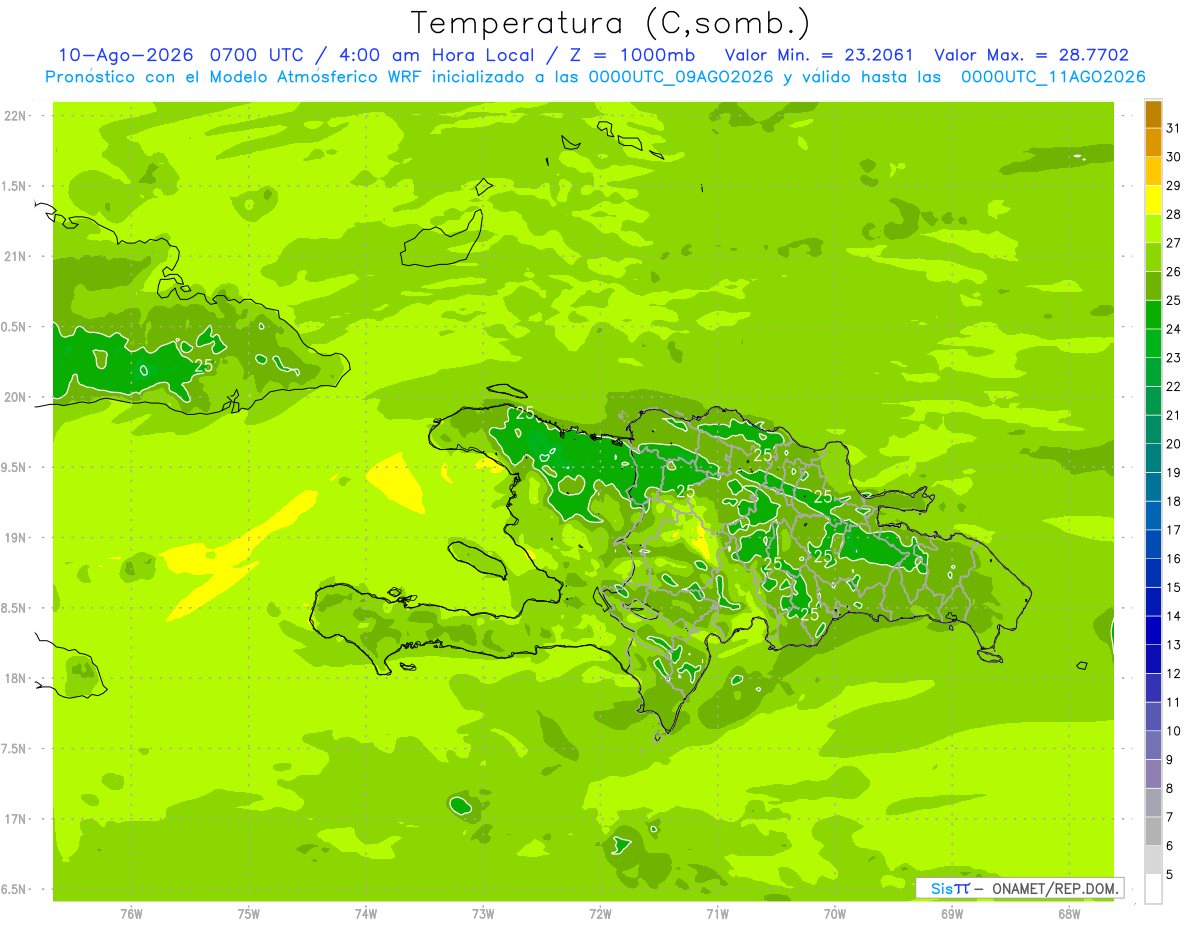
Task: Click the "11" value on the color scale
Action: coord(1173,703)
